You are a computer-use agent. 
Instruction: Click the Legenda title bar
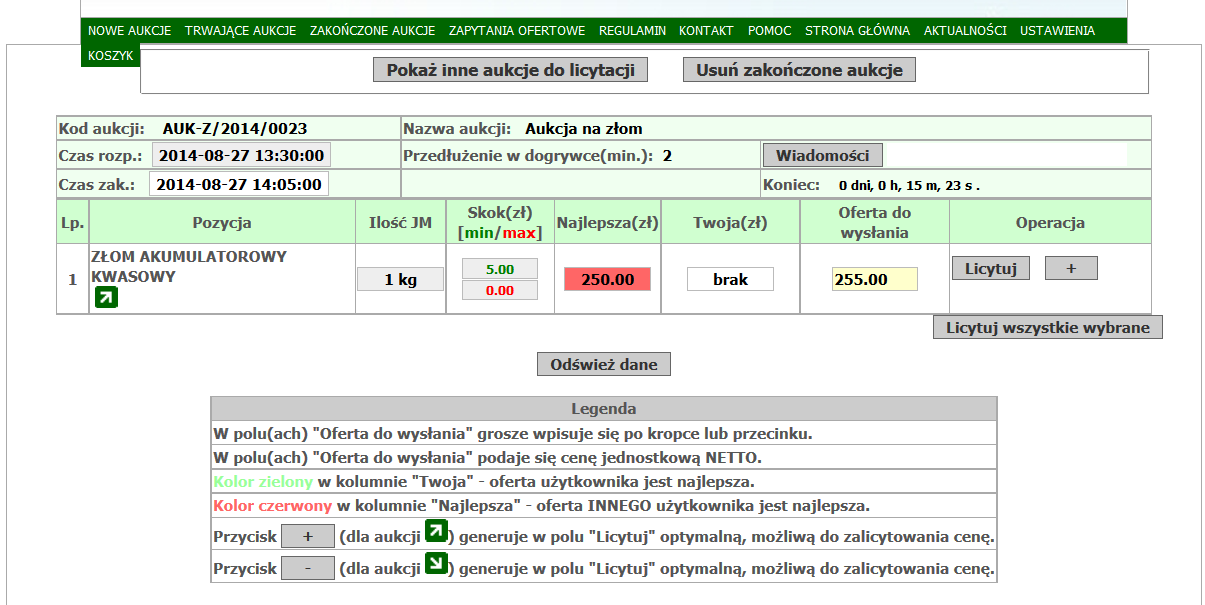[x=604, y=408]
